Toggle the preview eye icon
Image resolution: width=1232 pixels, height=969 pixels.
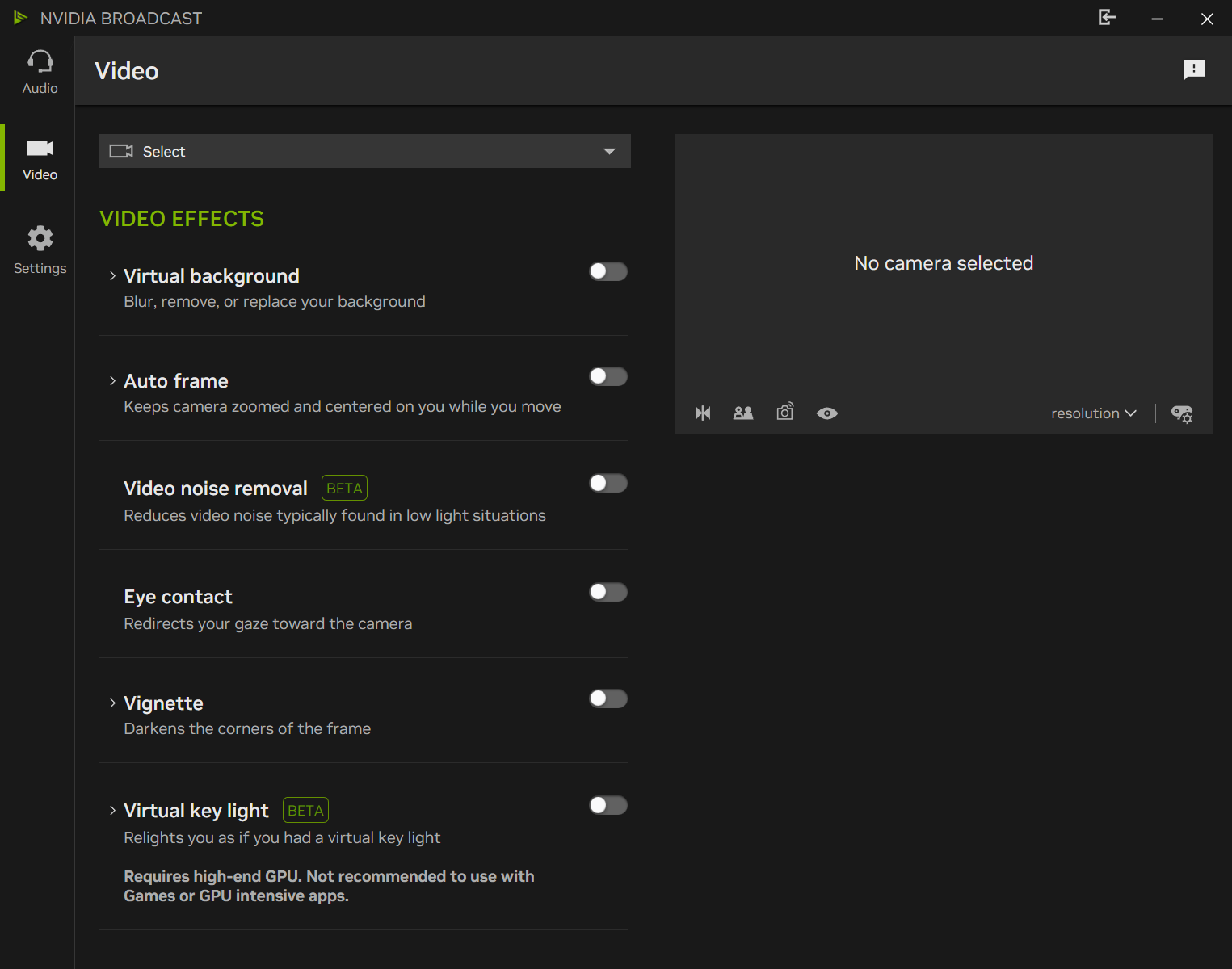click(x=826, y=413)
